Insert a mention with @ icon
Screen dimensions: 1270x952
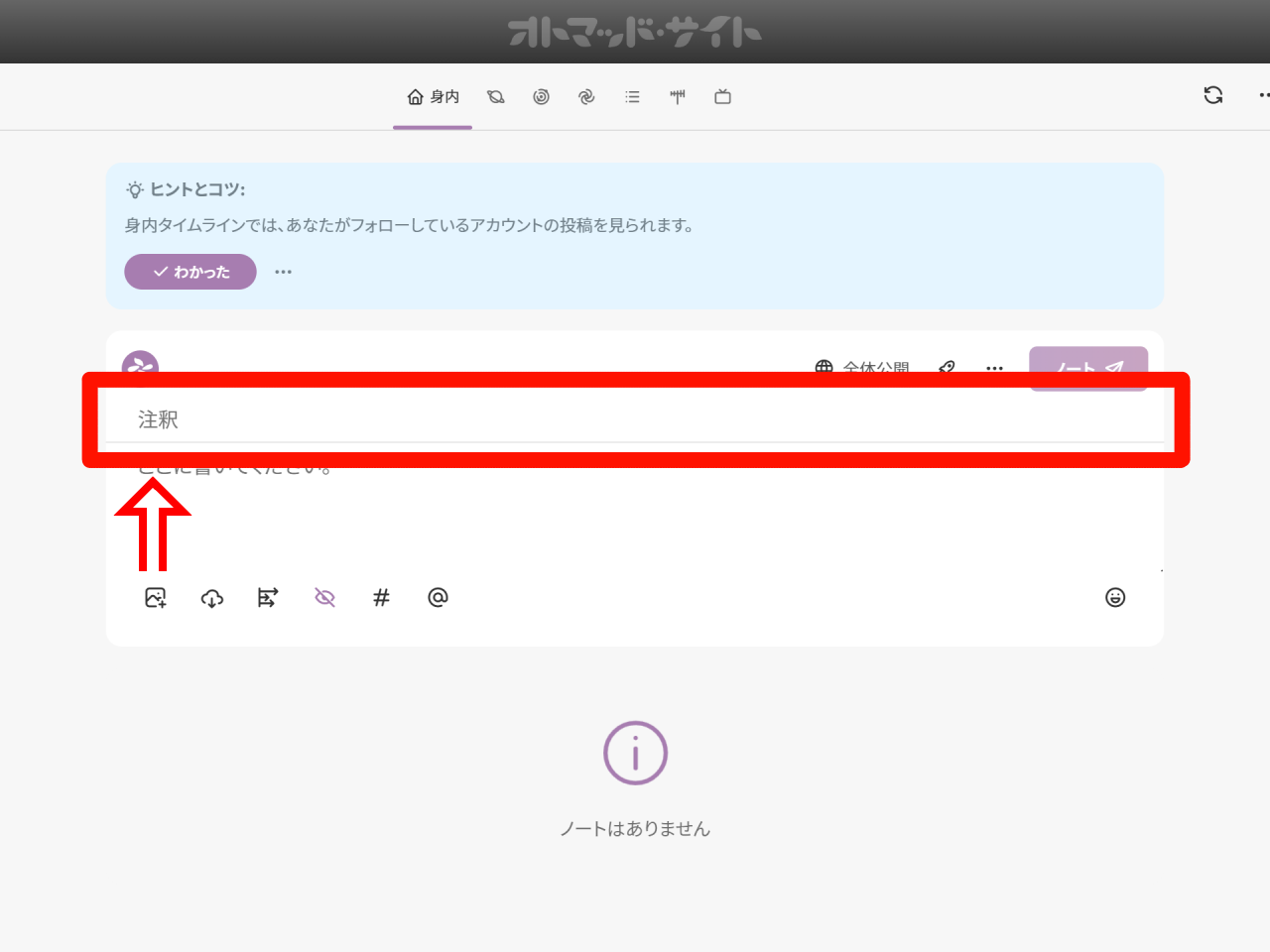[x=438, y=598]
